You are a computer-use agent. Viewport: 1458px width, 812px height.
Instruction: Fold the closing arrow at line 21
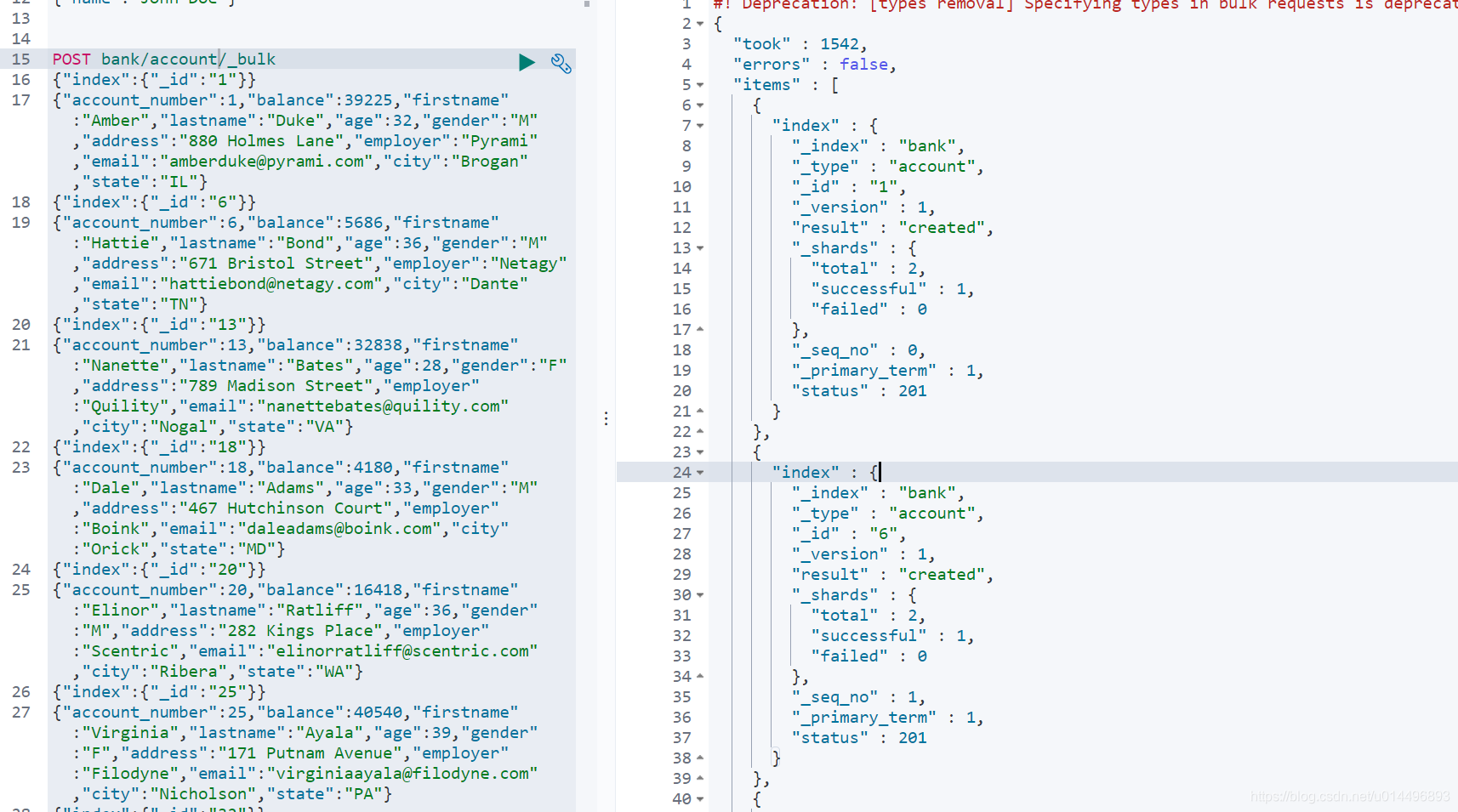(700, 411)
